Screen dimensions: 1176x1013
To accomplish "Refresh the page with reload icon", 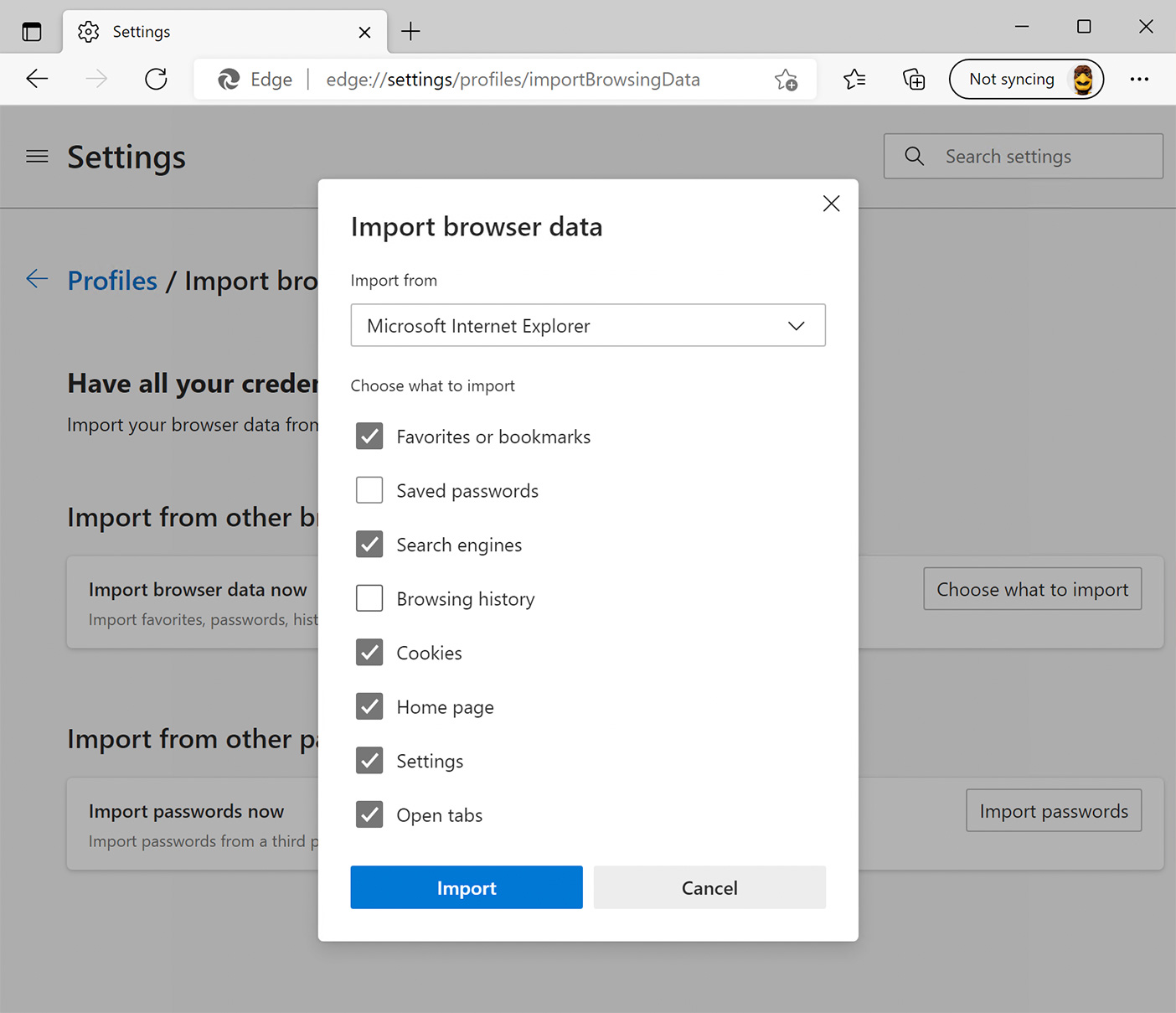I will [x=156, y=80].
